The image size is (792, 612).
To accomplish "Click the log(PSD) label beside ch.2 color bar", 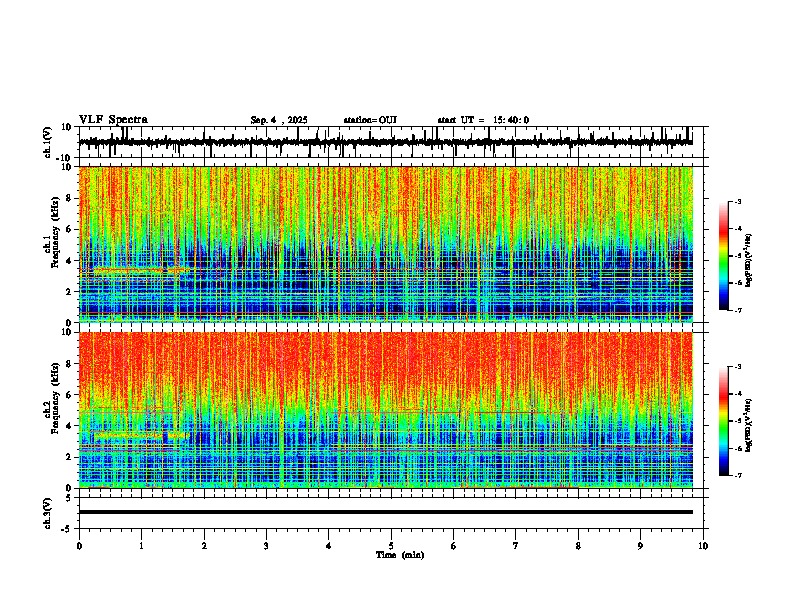I will [749, 425].
